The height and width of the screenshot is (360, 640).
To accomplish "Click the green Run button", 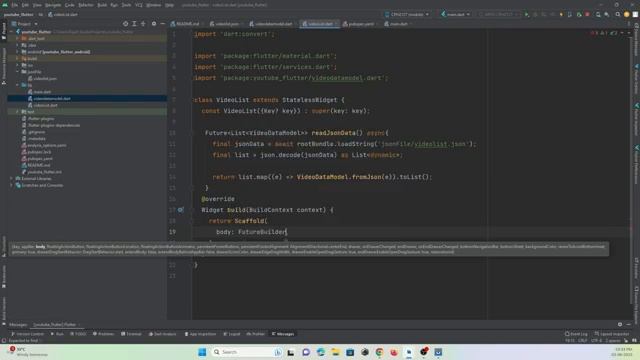I will [527, 14].
